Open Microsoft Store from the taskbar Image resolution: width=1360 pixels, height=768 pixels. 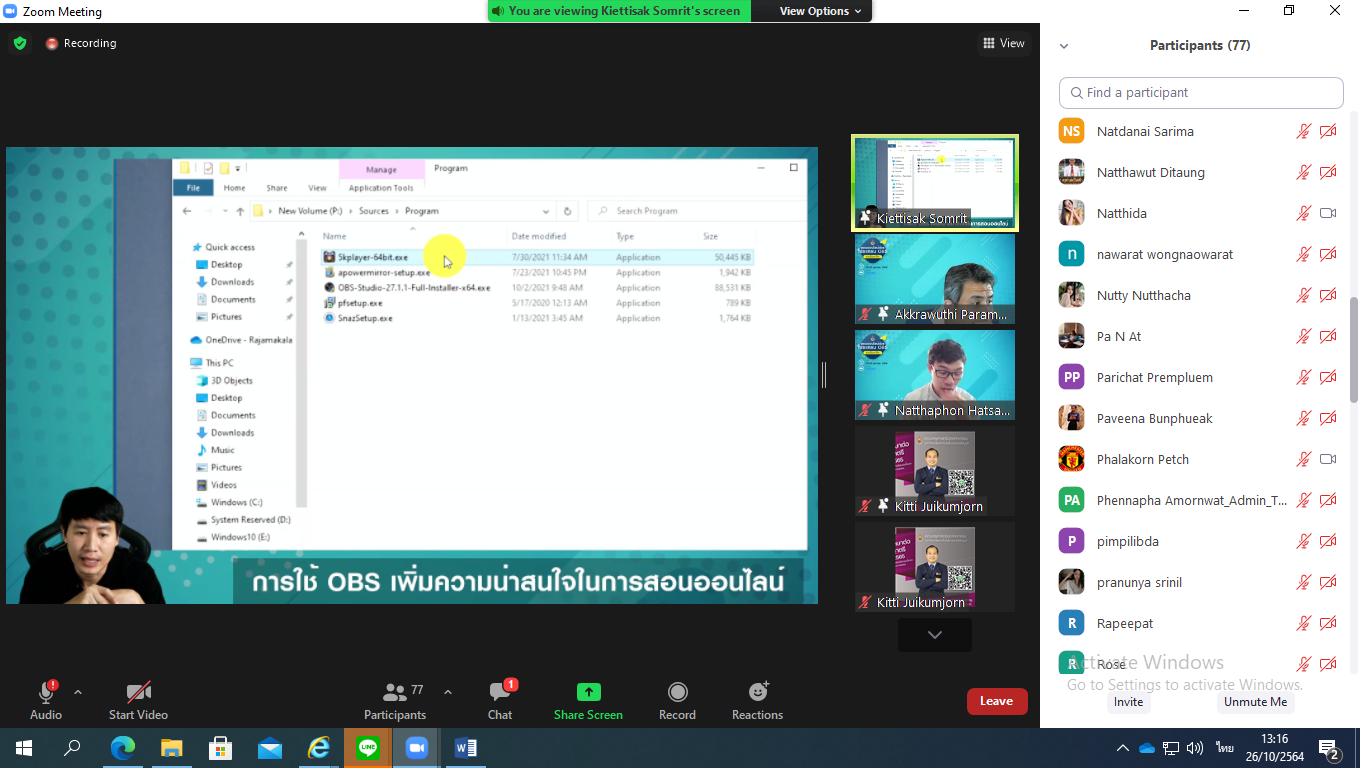[220, 748]
